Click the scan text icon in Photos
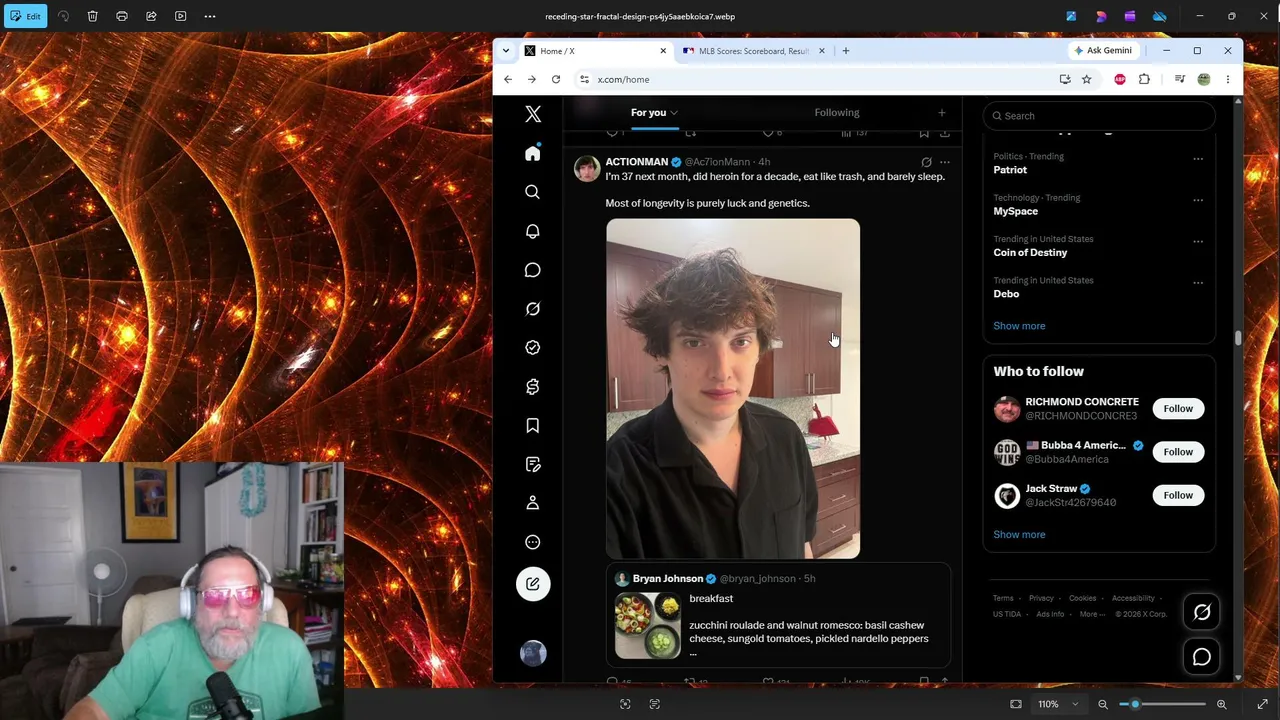Viewport: 1280px width, 720px height. click(x=655, y=704)
